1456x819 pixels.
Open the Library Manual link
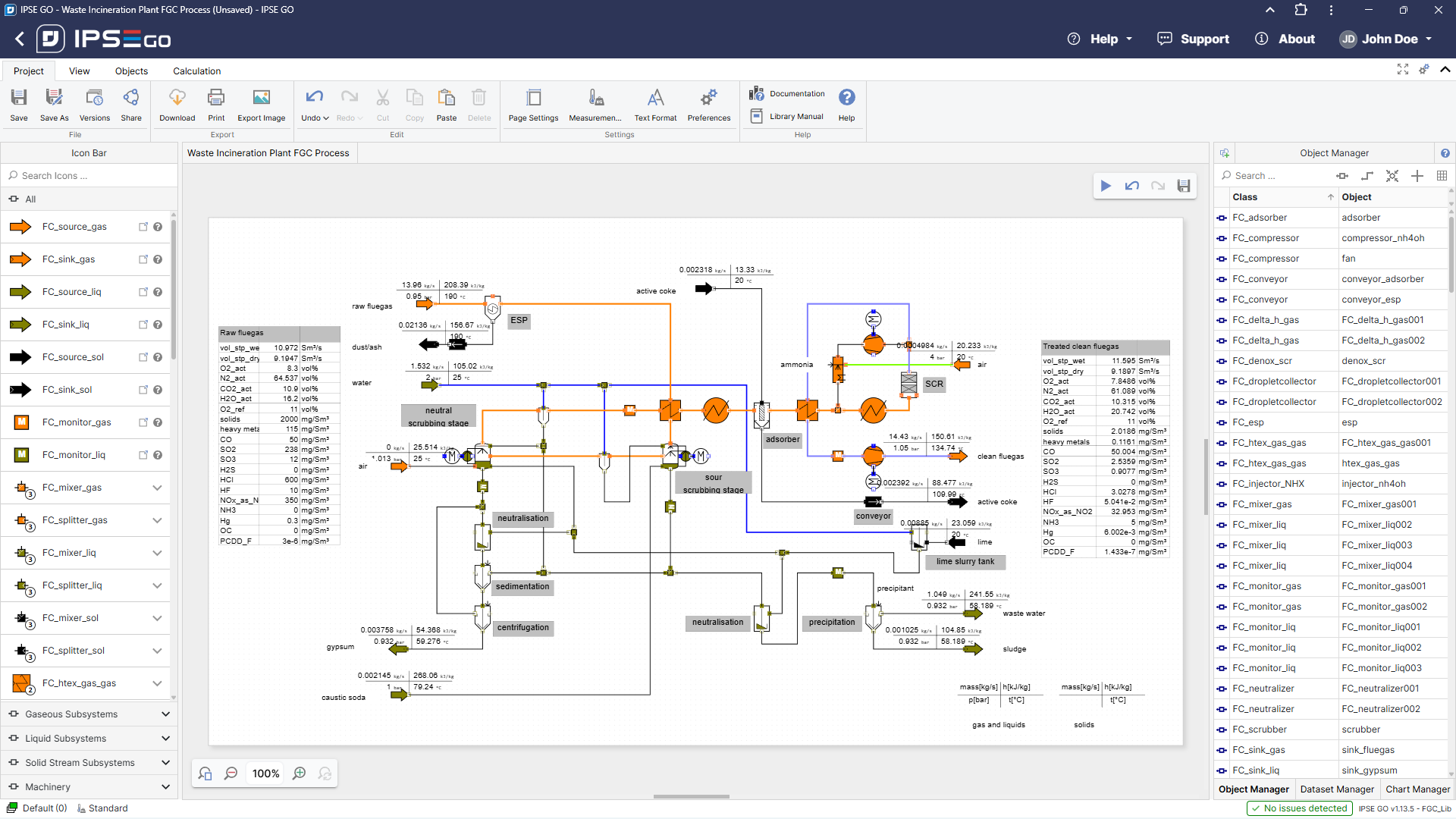pyautogui.click(x=795, y=117)
